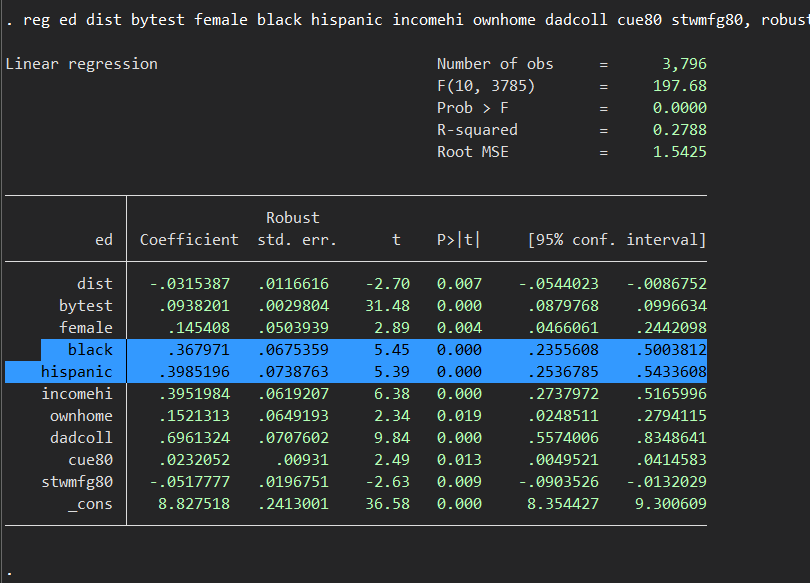Select the highlighted 'black' row label

click(x=90, y=350)
